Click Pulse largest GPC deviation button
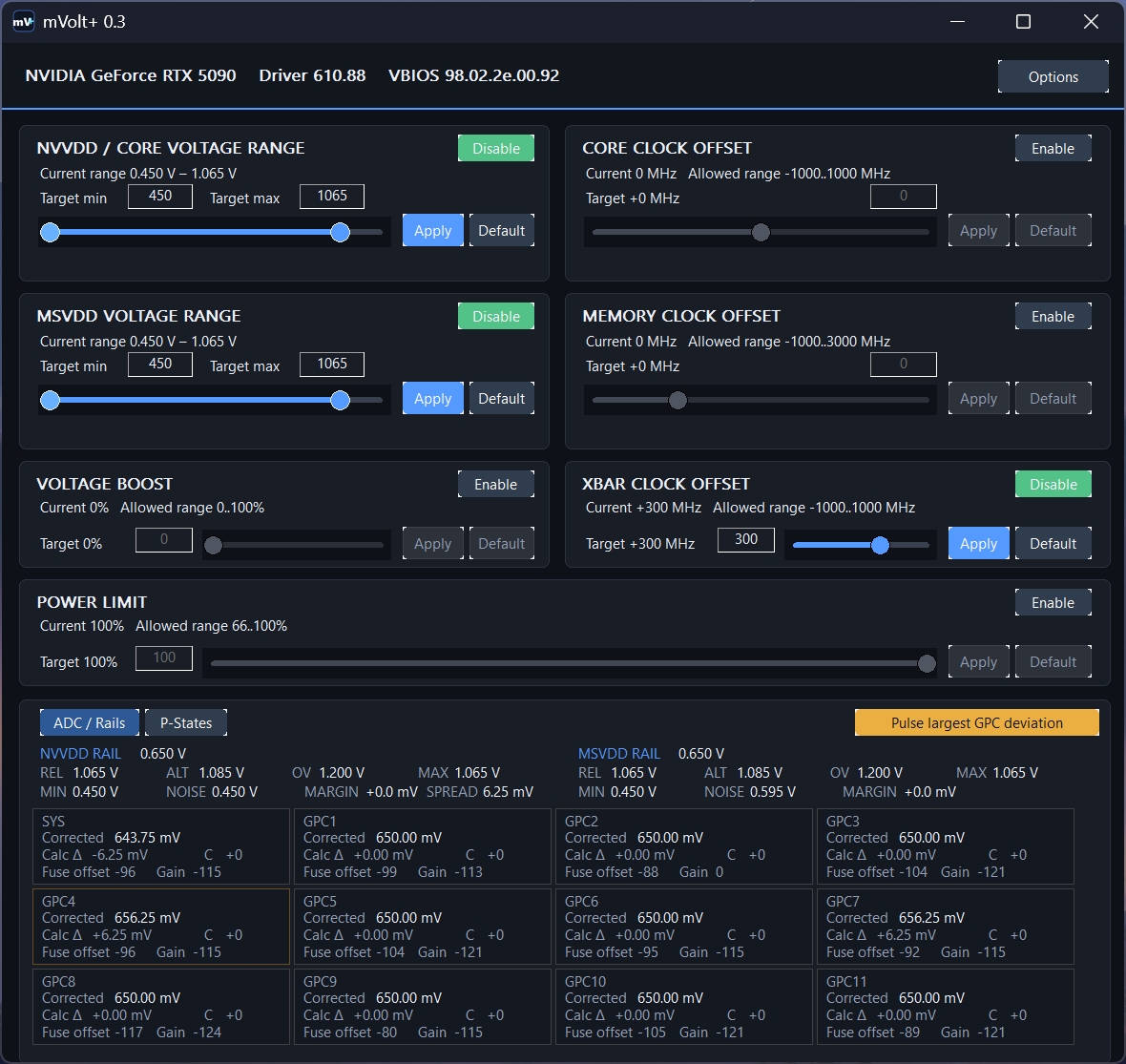This screenshot has width=1126, height=1064. click(976, 722)
